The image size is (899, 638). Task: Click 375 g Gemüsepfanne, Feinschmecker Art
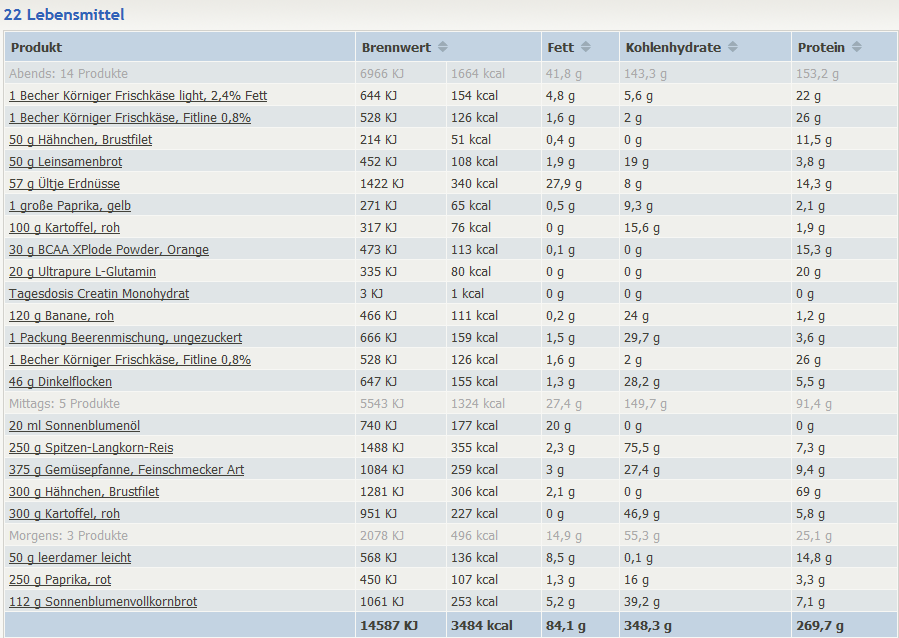pyautogui.click(x=126, y=470)
